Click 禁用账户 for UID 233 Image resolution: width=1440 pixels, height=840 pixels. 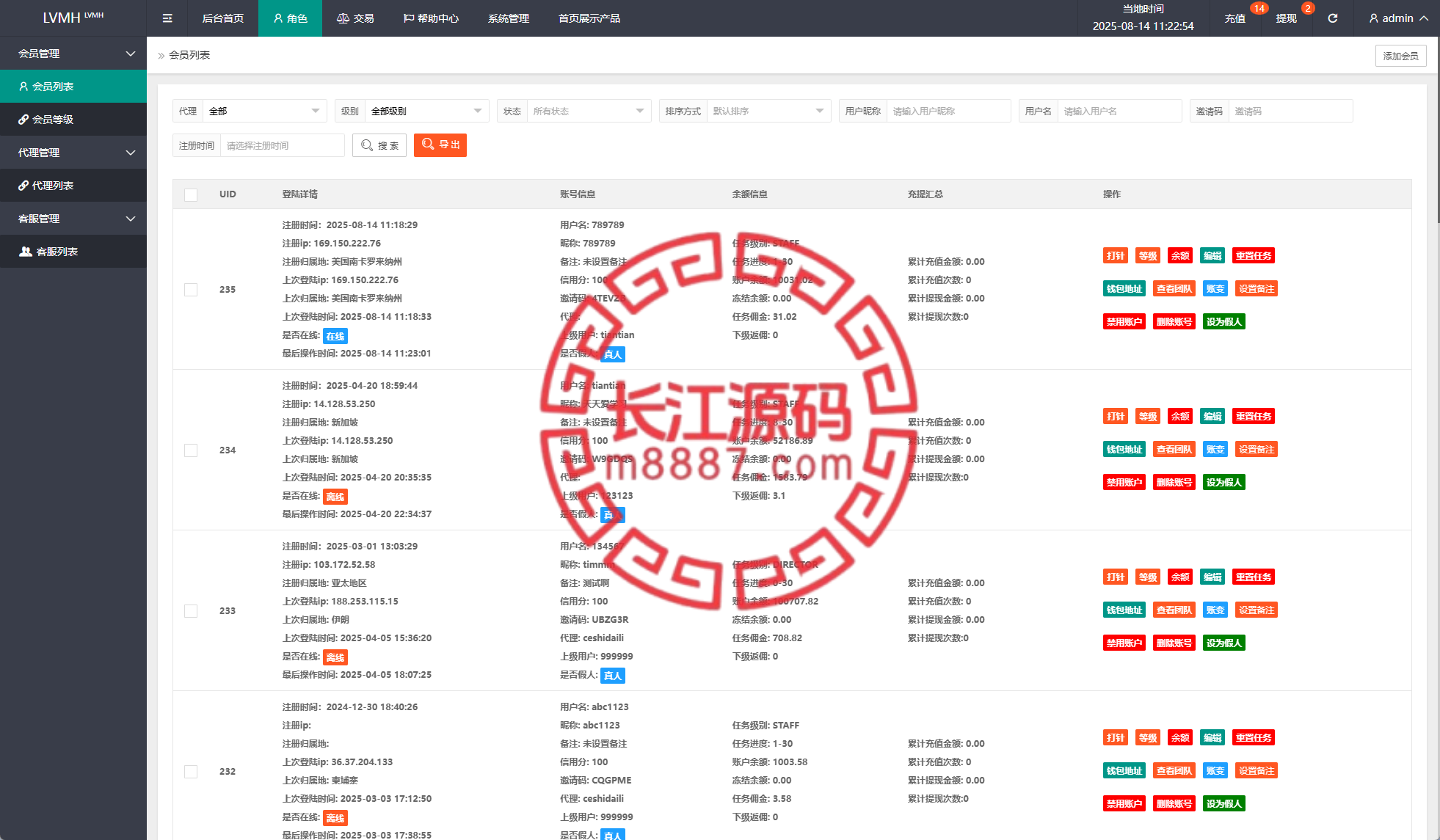click(x=1124, y=643)
